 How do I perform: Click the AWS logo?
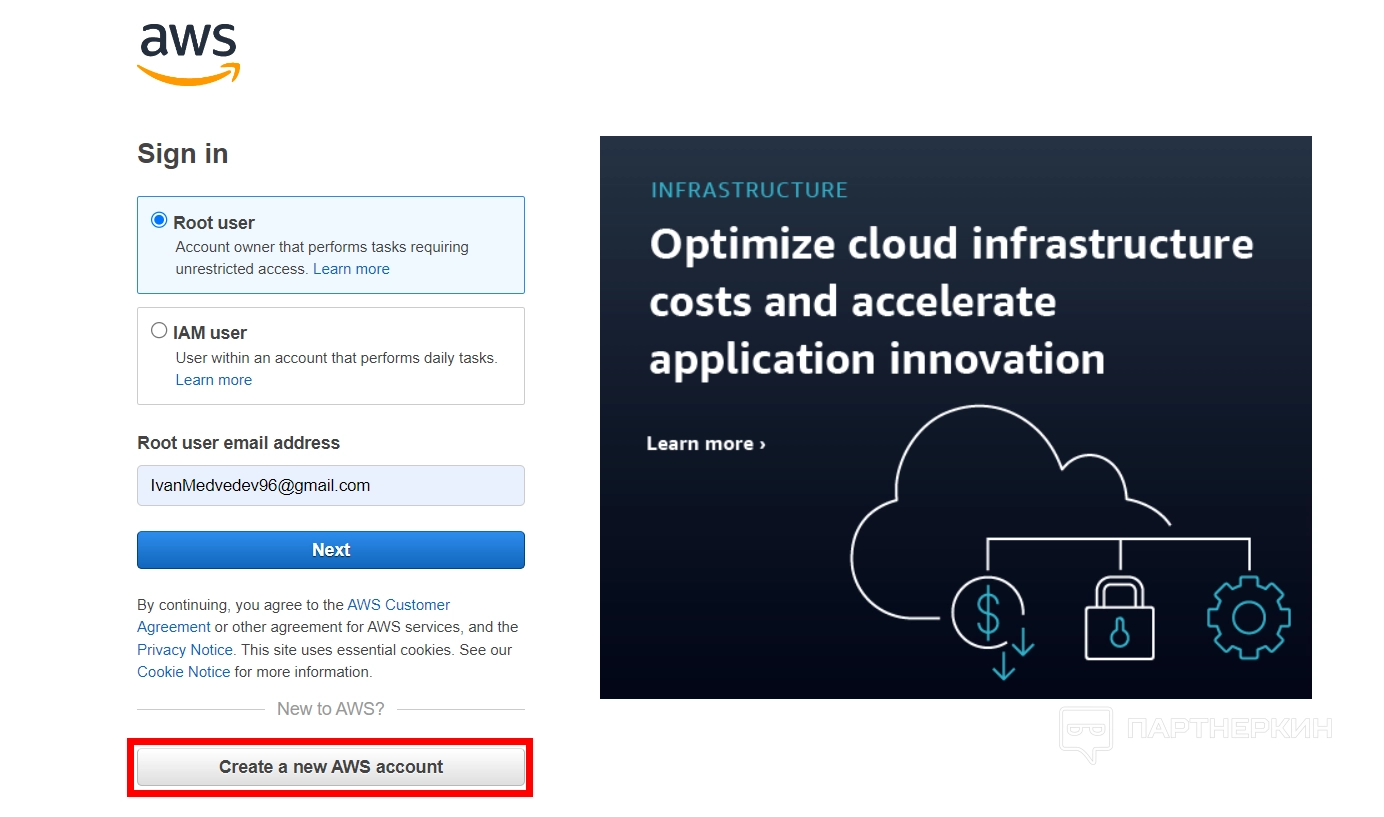point(189,54)
